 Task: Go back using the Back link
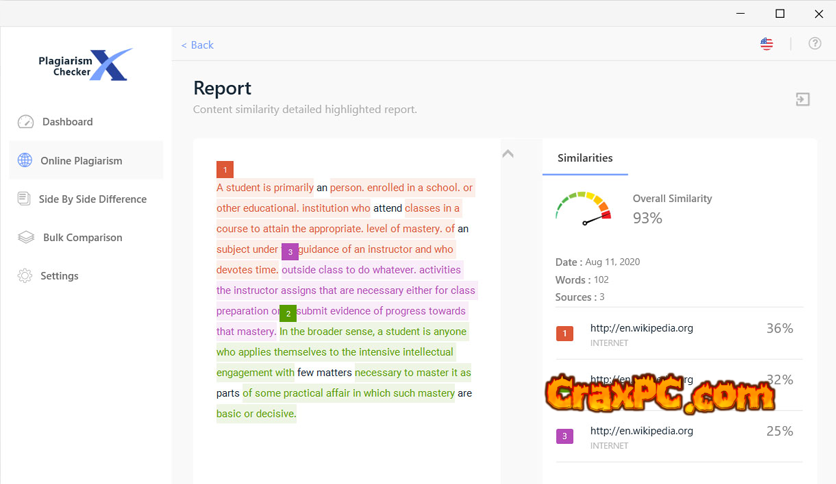click(x=197, y=45)
